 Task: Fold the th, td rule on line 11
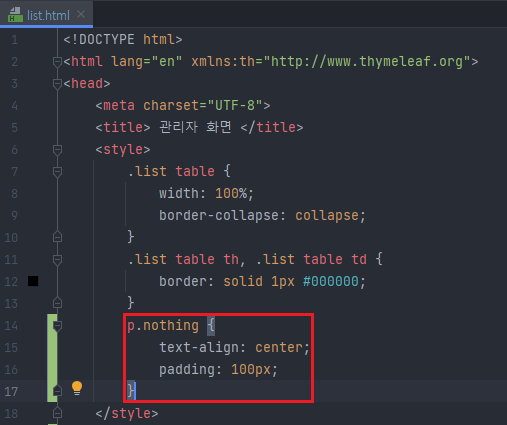[57, 260]
